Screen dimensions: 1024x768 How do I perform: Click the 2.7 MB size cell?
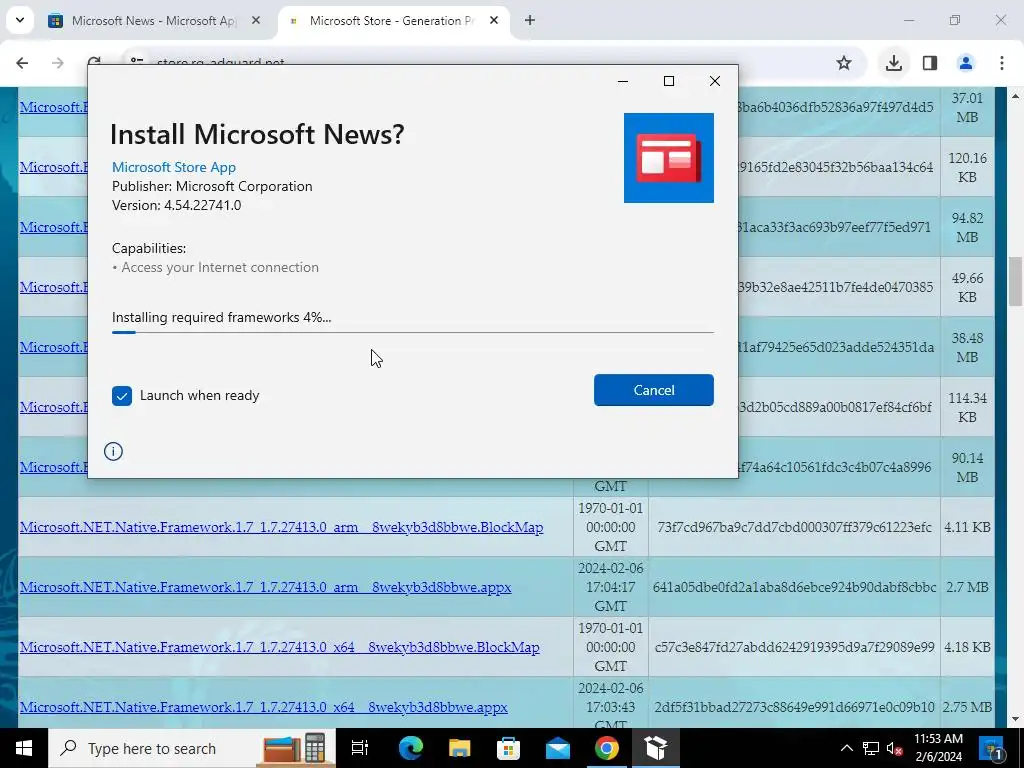tap(967, 587)
